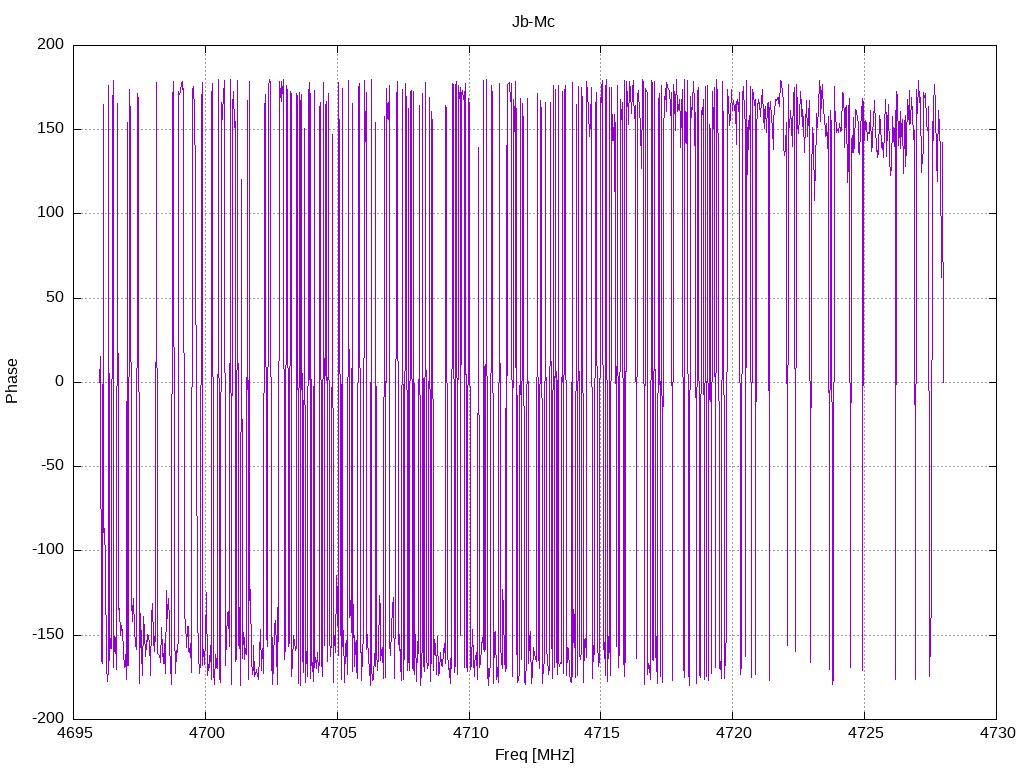Click the x-axis tick label '4710'
Image resolution: width=1024 pixels, height=768 pixels.
(x=470, y=733)
